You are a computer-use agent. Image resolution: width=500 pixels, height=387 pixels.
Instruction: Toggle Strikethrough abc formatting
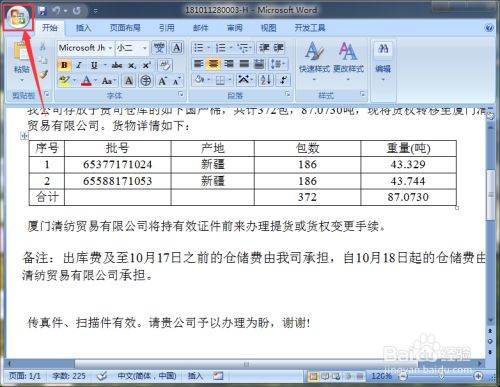click(x=117, y=65)
